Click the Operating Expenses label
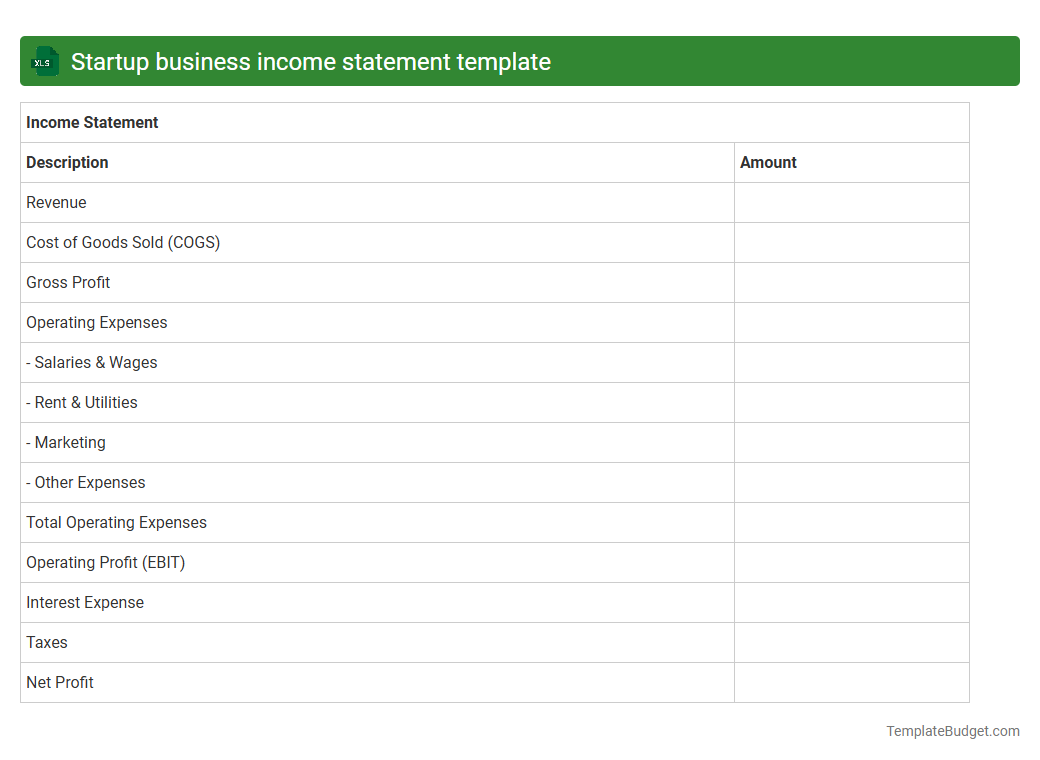Viewport: 1040px width, 760px height. coord(96,322)
